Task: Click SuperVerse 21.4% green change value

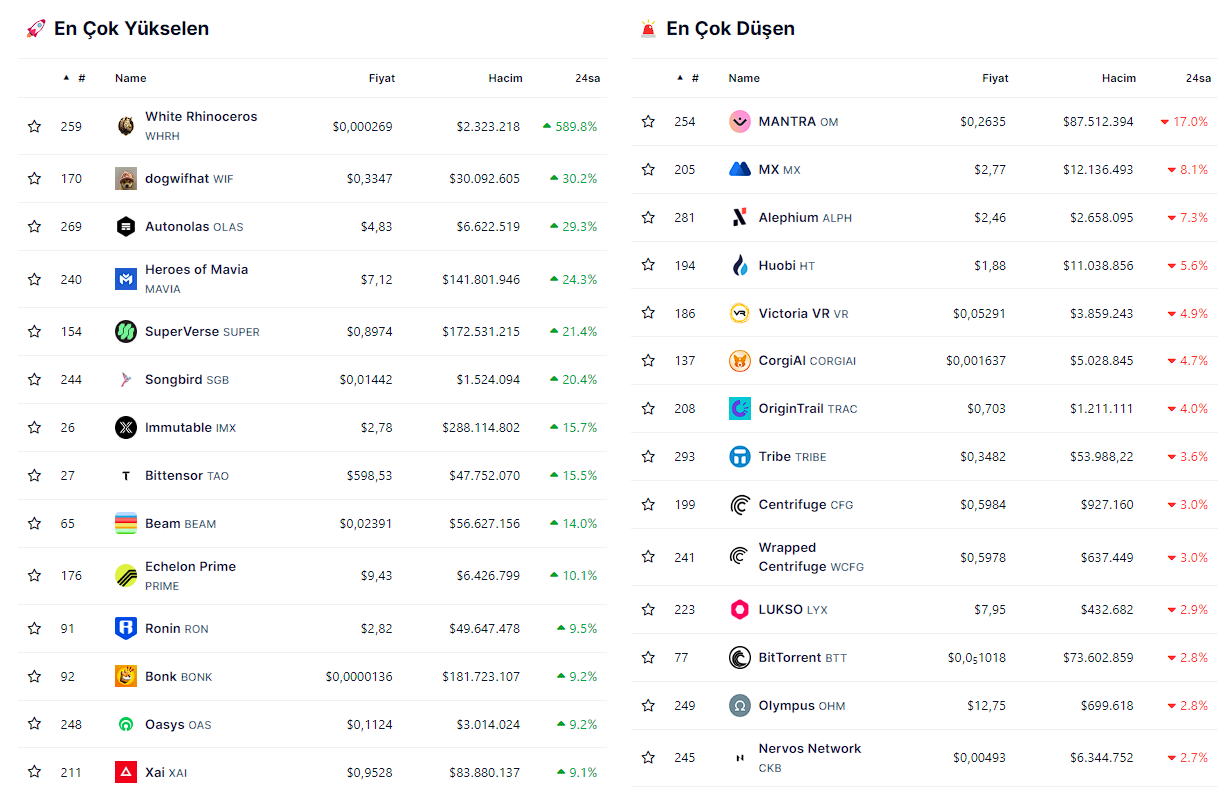Action: tap(579, 332)
